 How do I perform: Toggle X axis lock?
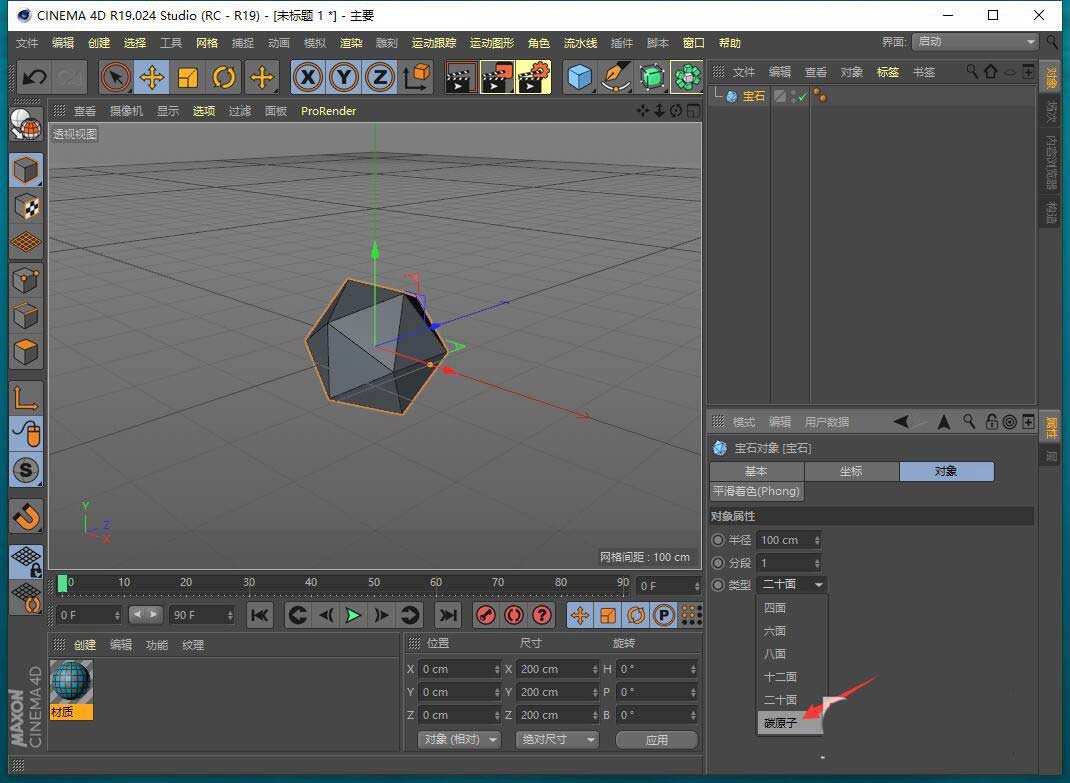308,77
